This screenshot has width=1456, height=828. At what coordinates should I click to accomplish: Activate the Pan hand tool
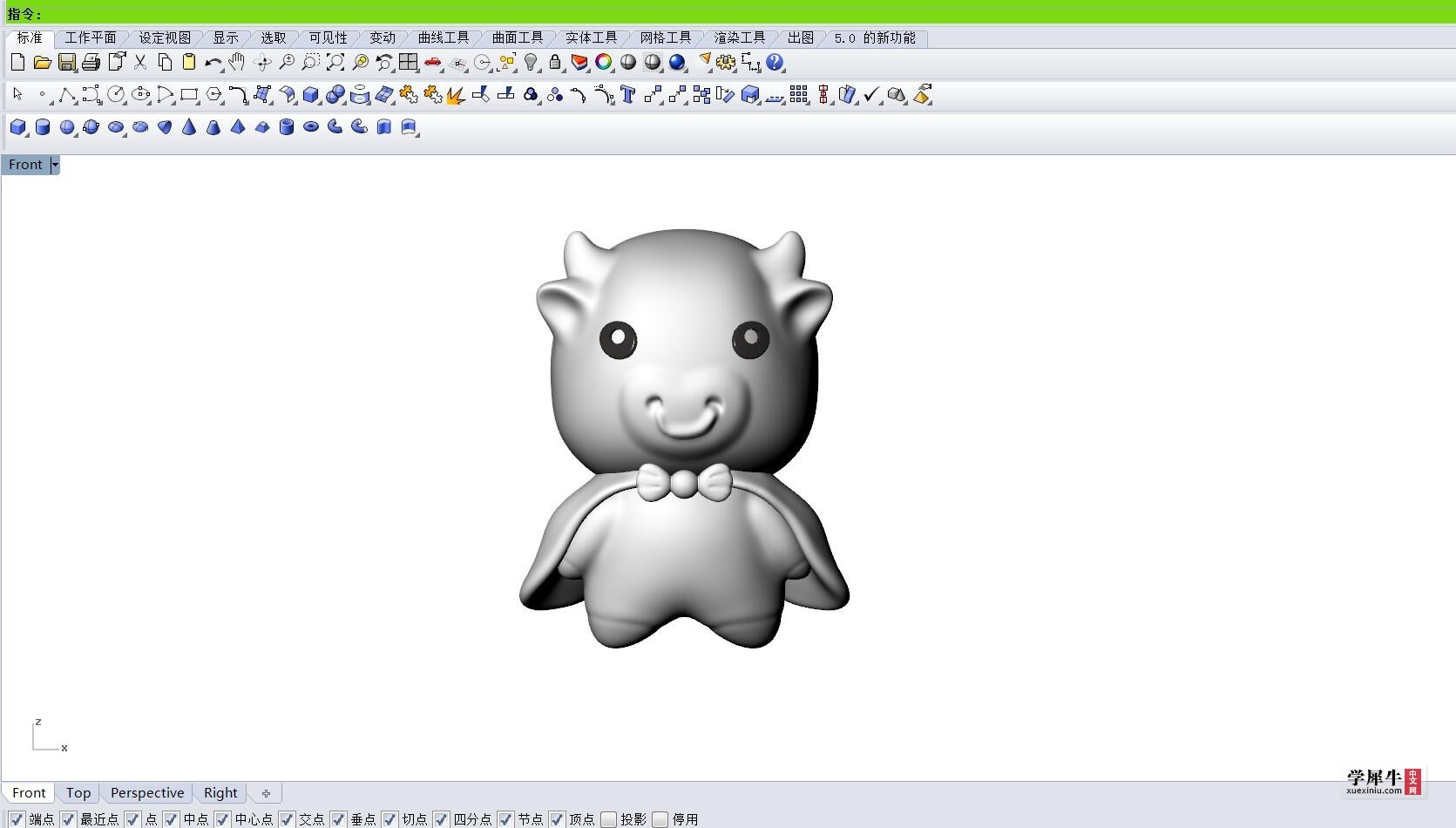click(237, 62)
